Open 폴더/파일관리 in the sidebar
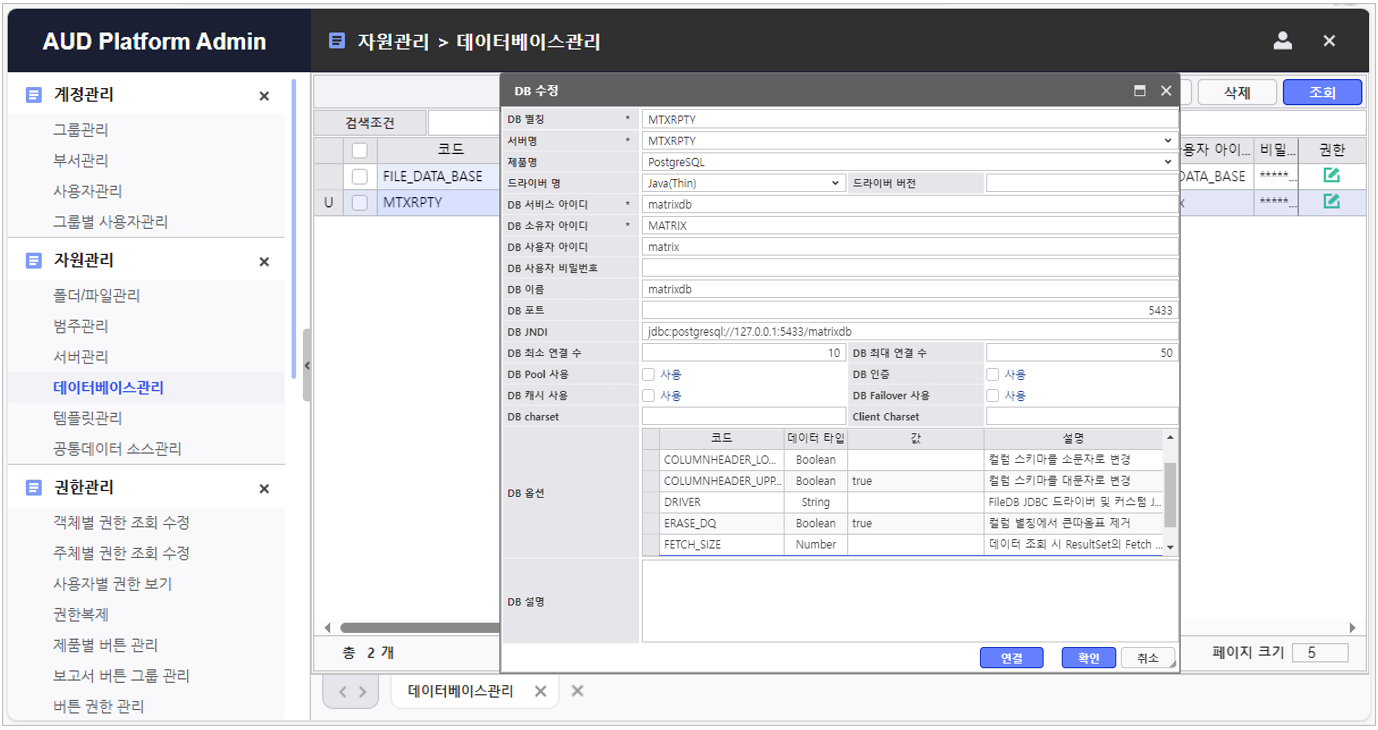 [x=96, y=296]
